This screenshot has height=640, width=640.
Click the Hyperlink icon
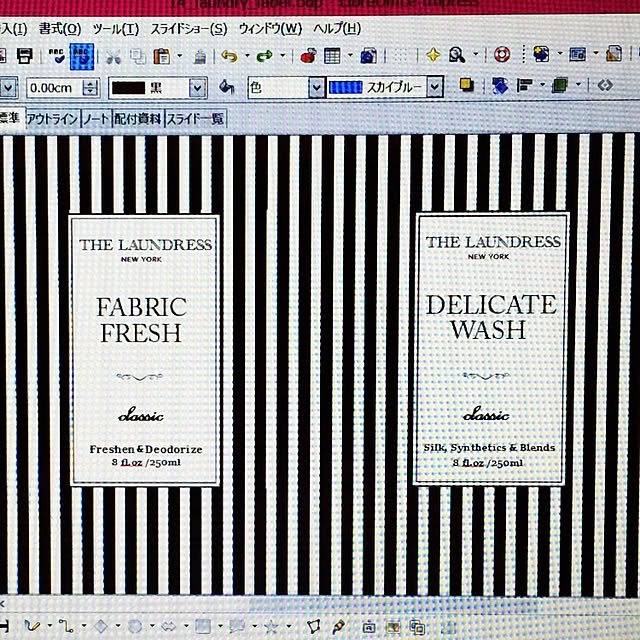[369, 56]
